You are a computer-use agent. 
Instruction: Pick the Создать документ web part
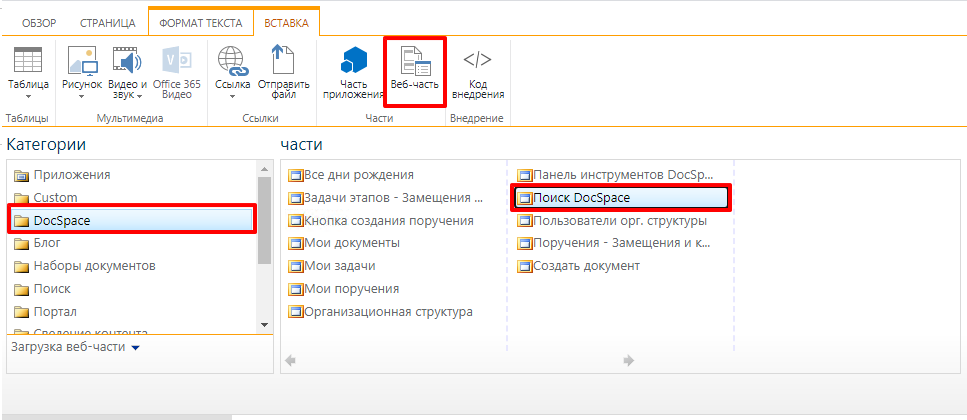[x=578, y=266]
